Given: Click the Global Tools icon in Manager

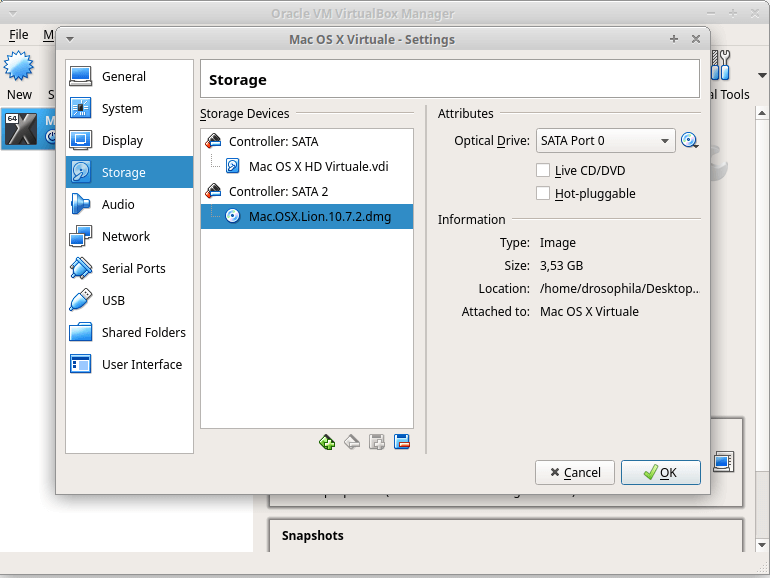Looking at the screenshot, I should click(721, 65).
